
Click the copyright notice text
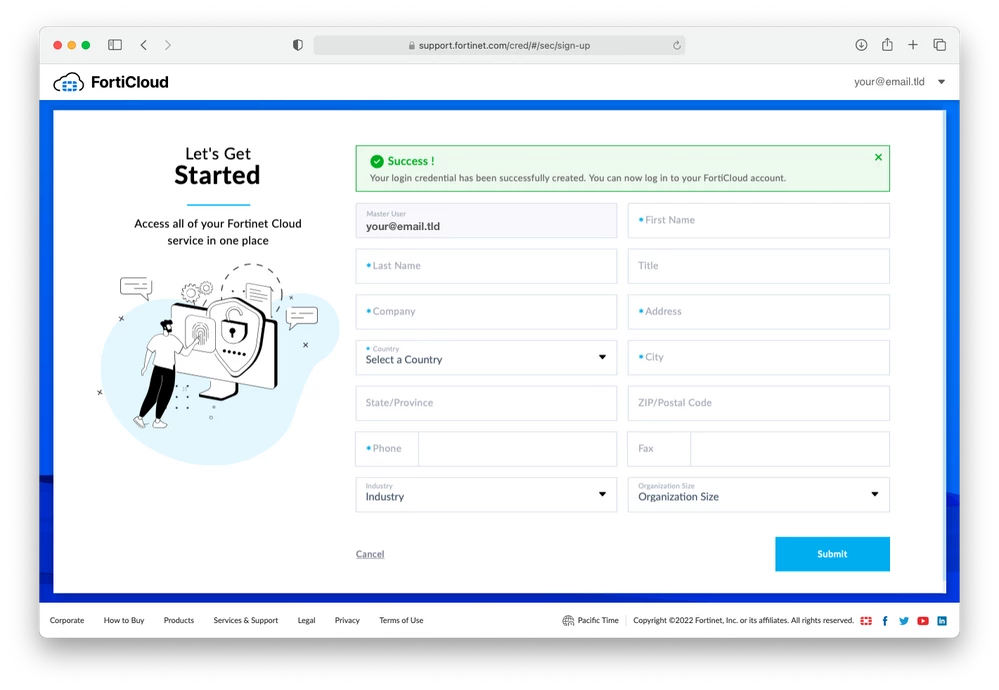pyautogui.click(x=743, y=621)
